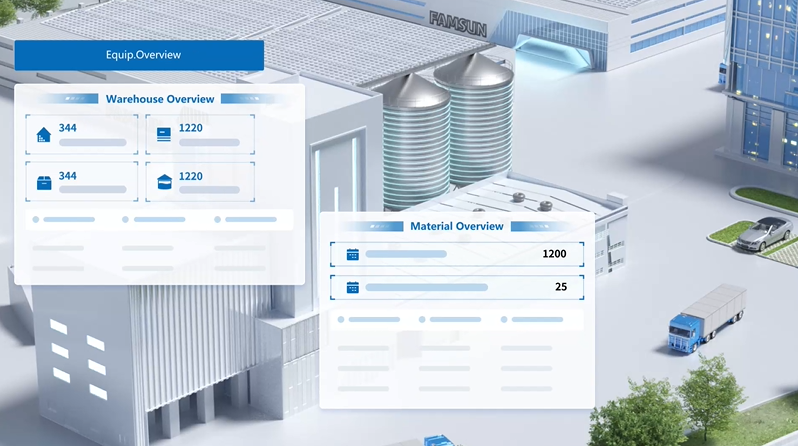Click the Material Overview panel heading
Screen dimensions: 798x446
tap(457, 226)
